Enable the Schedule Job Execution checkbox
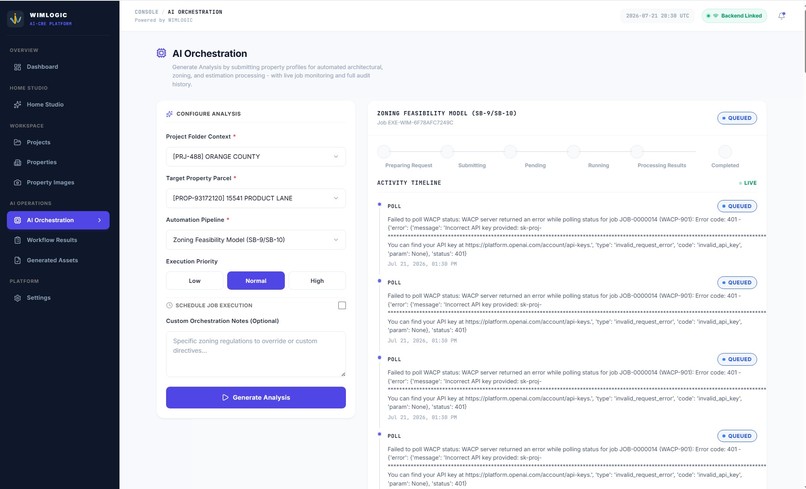This screenshot has height=489, width=806. [342, 305]
